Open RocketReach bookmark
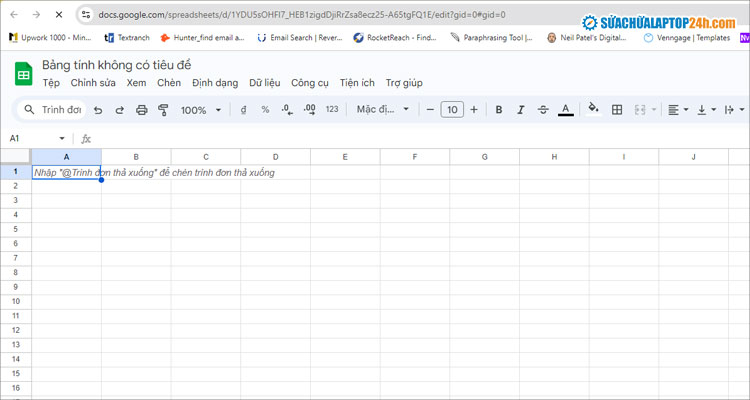750x400 pixels. pyautogui.click(x=395, y=37)
